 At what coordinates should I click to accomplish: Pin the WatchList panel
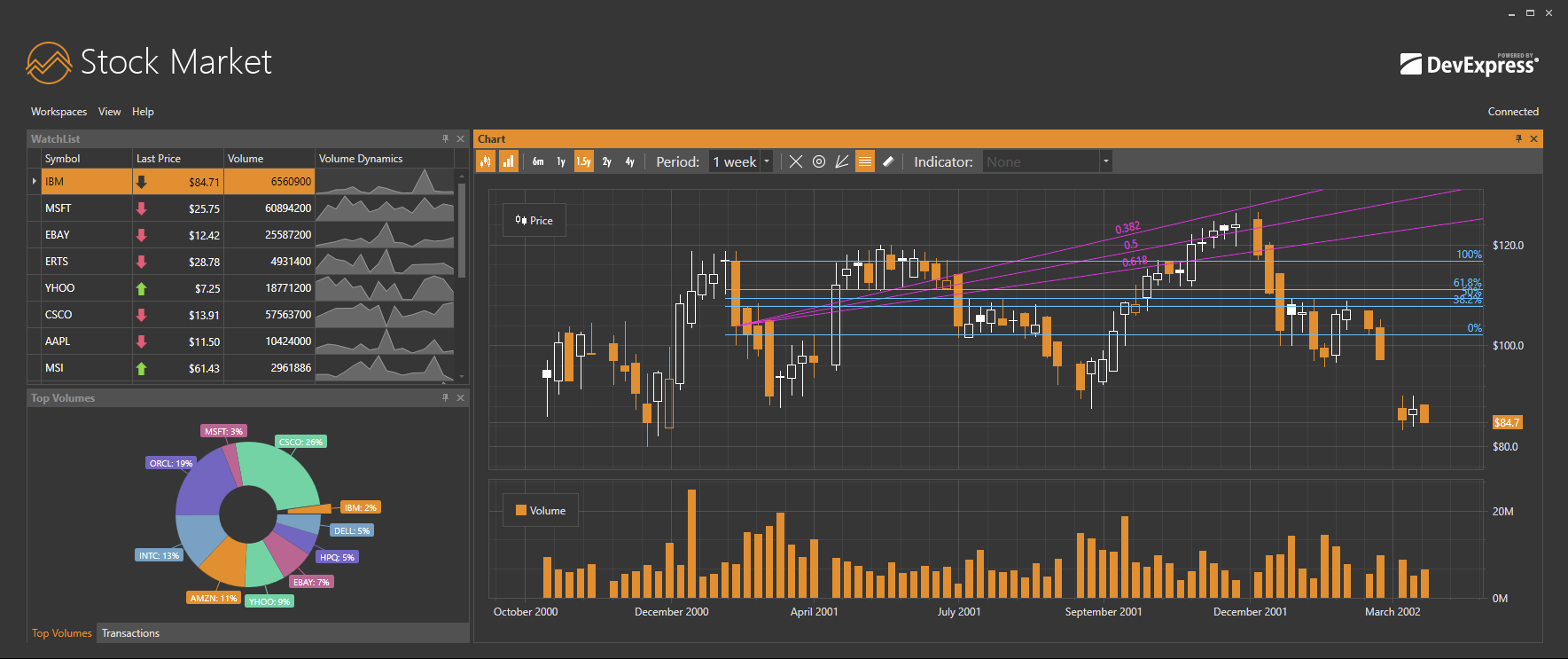pos(445,139)
